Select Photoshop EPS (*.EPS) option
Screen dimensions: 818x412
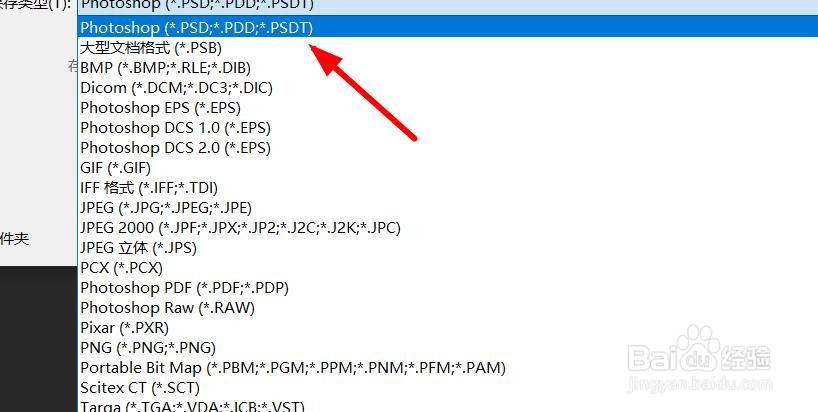coord(448,107)
